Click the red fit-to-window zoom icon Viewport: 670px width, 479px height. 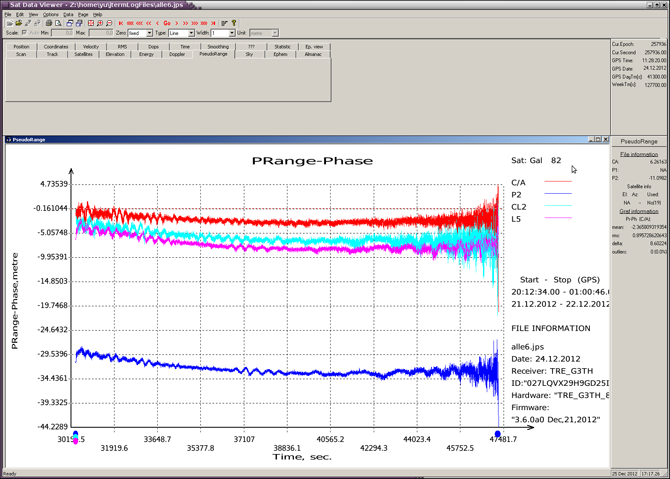point(91,23)
